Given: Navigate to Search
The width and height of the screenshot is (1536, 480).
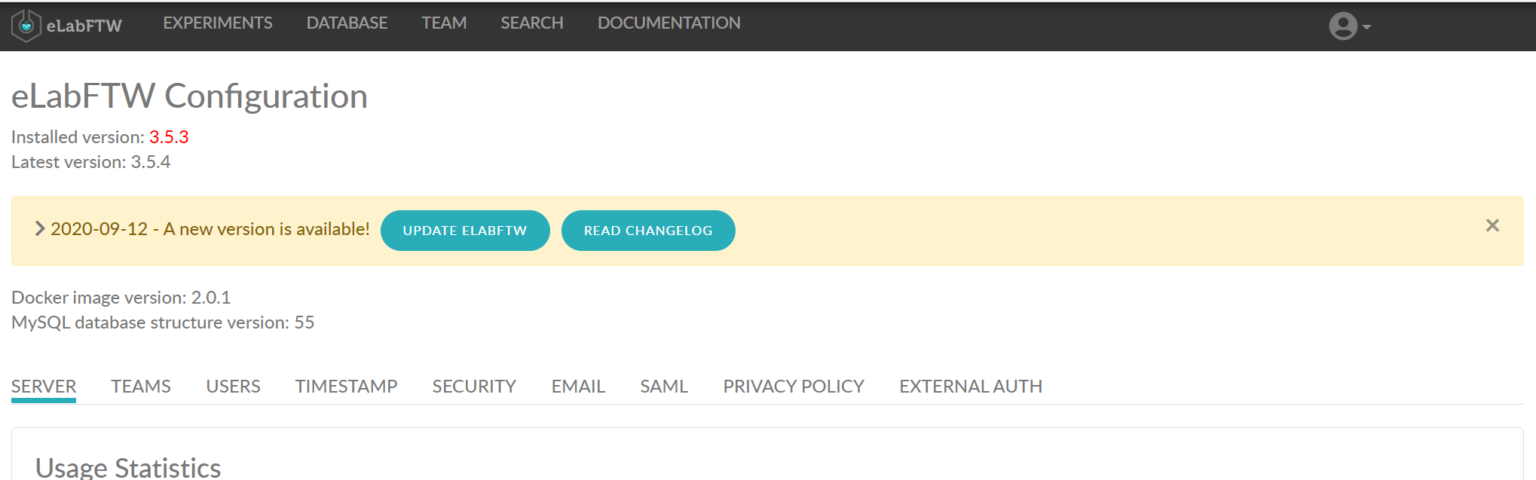Looking at the screenshot, I should click(x=532, y=23).
